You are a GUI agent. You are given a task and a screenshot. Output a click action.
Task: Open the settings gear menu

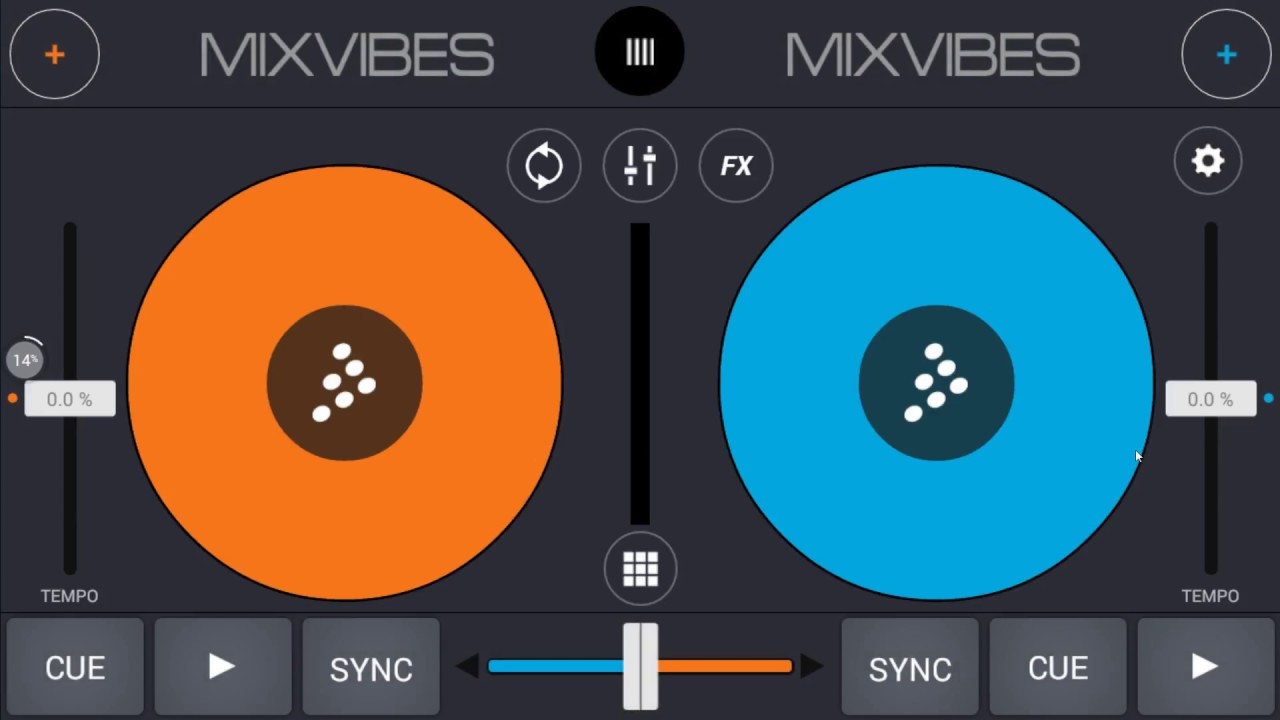pos(1207,160)
